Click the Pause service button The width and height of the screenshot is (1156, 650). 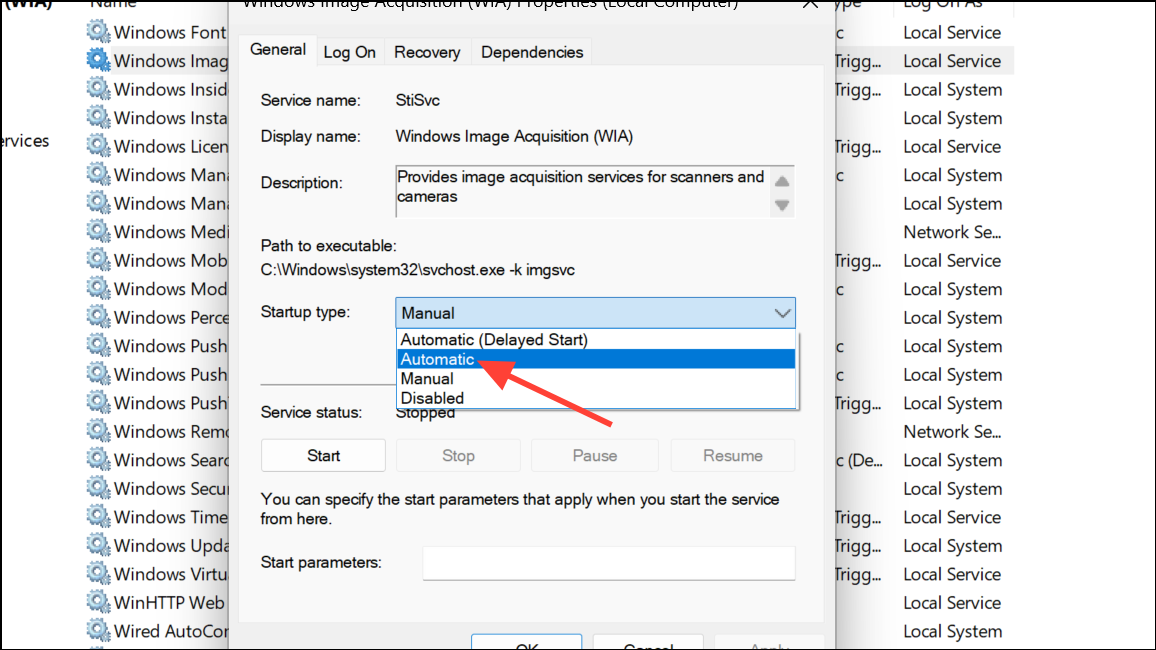click(594, 455)
